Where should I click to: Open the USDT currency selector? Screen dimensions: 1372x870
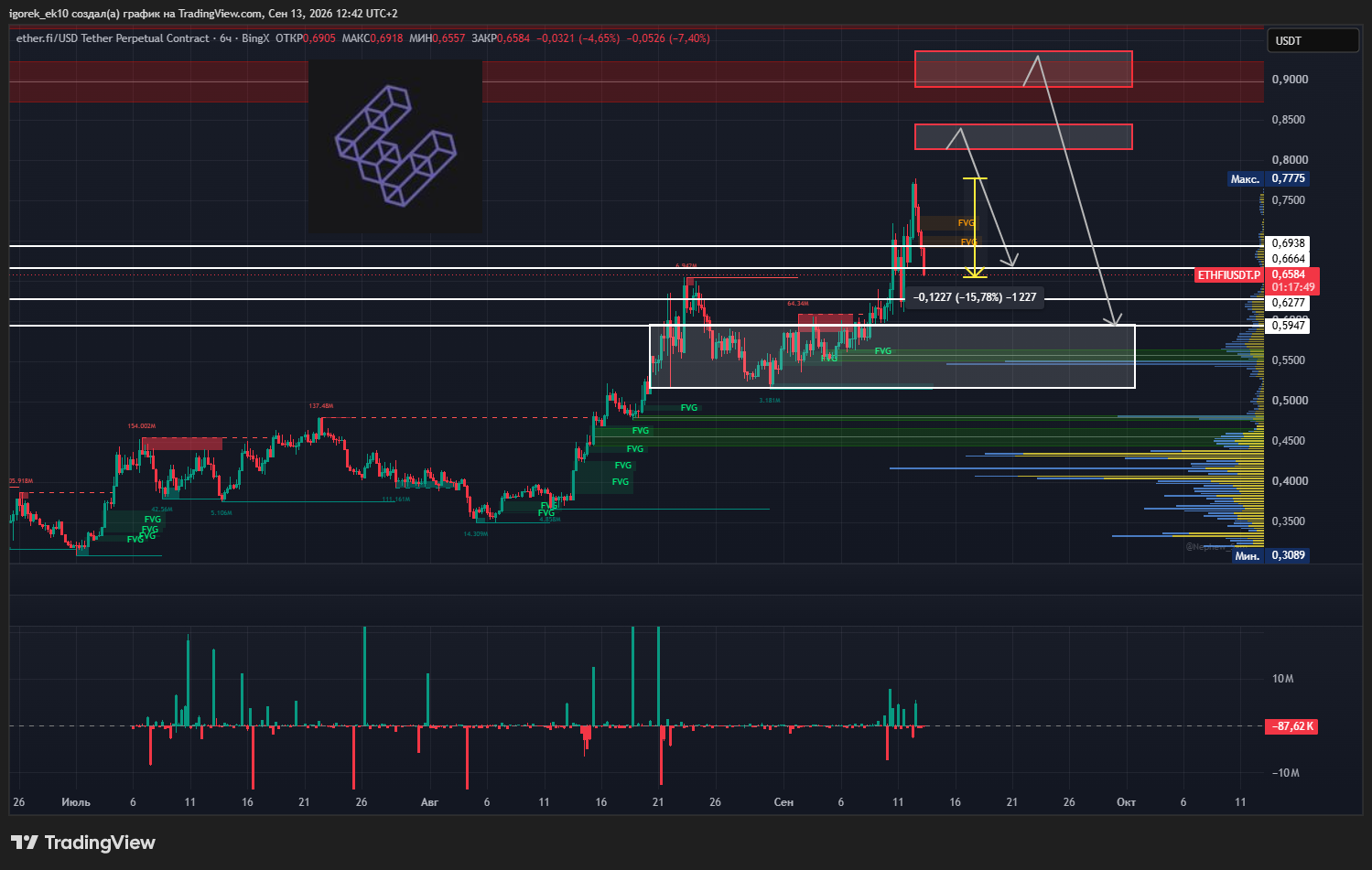1313,40
